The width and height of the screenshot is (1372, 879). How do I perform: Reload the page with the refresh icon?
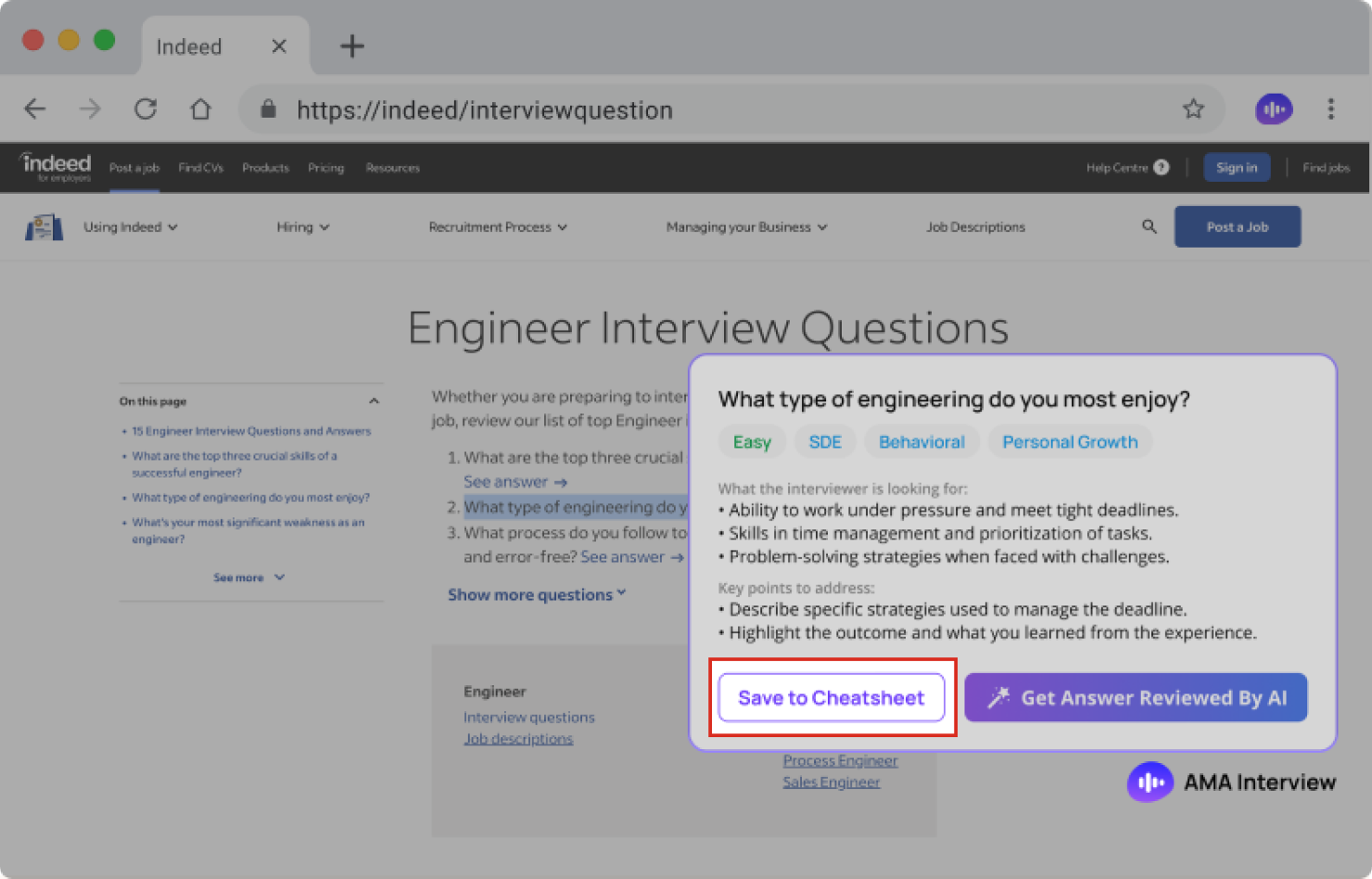pyautogui.click(x=146, y=109)
